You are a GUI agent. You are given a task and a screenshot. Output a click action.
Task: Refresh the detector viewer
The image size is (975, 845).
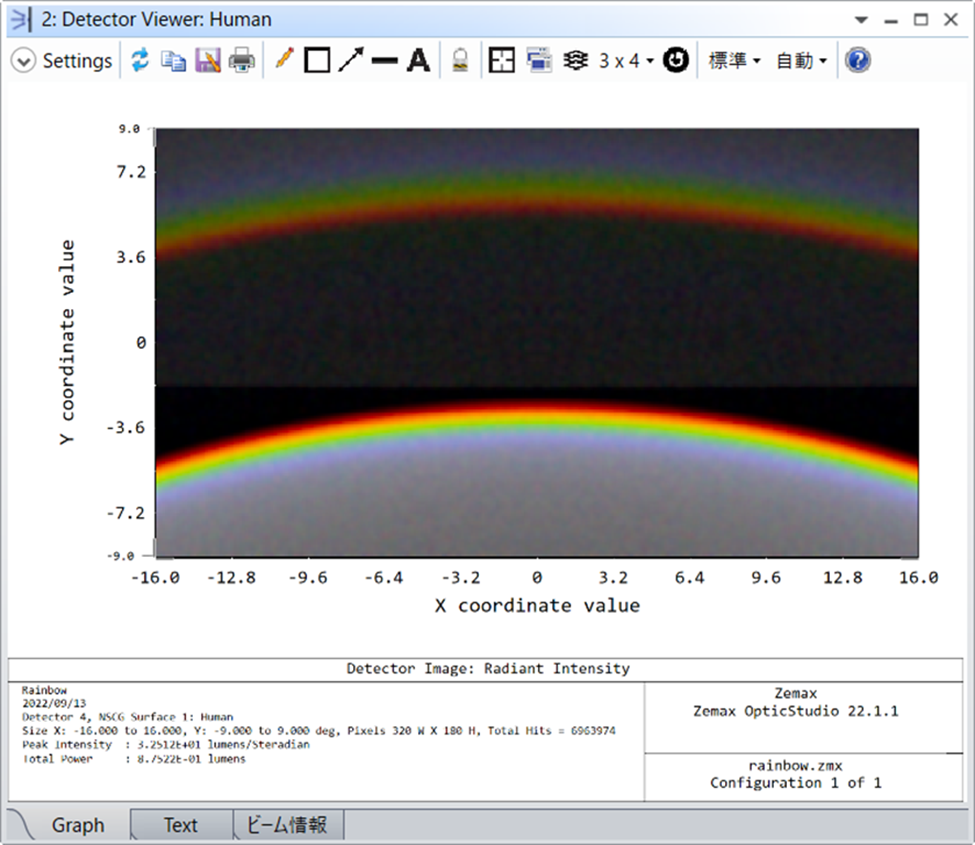pyautogui.click(x=140, y=60)
